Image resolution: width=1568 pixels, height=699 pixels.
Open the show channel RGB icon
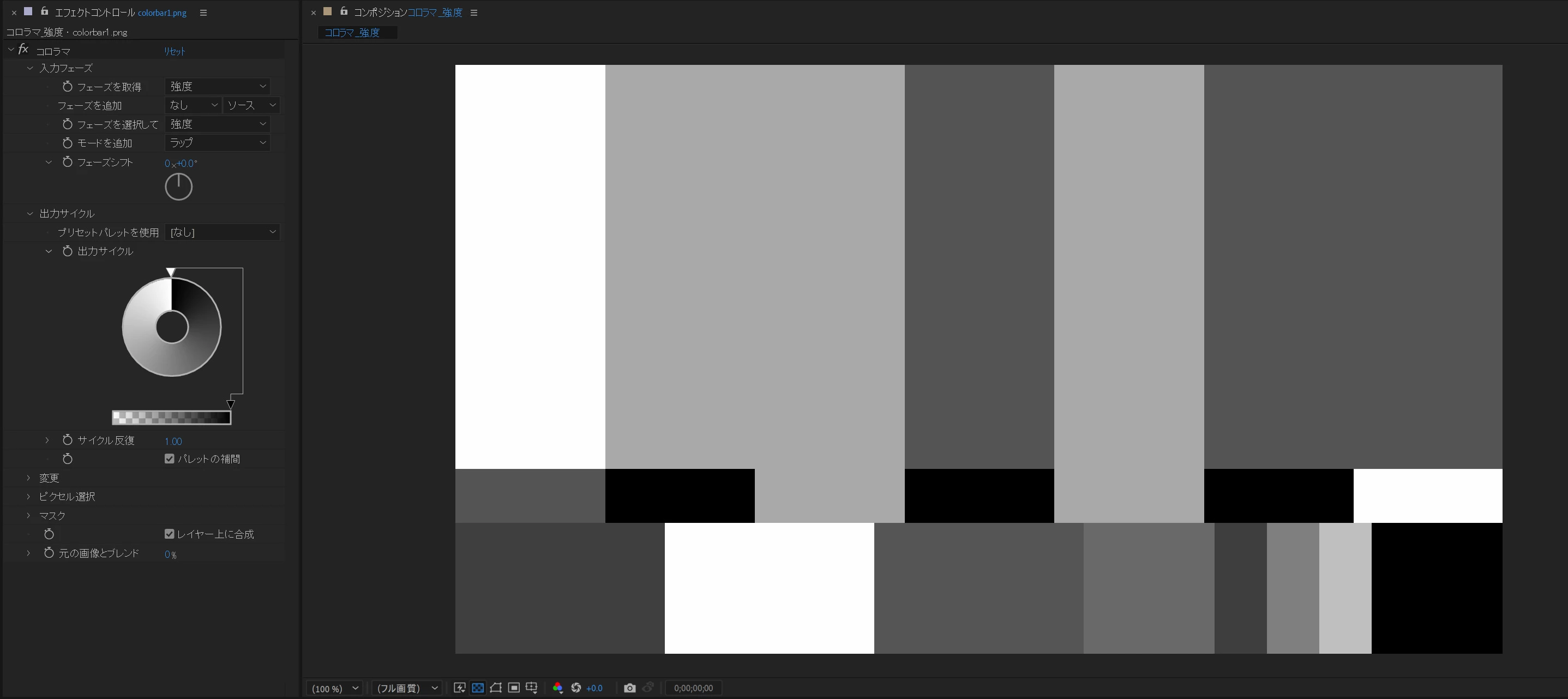tap(557, 688)
